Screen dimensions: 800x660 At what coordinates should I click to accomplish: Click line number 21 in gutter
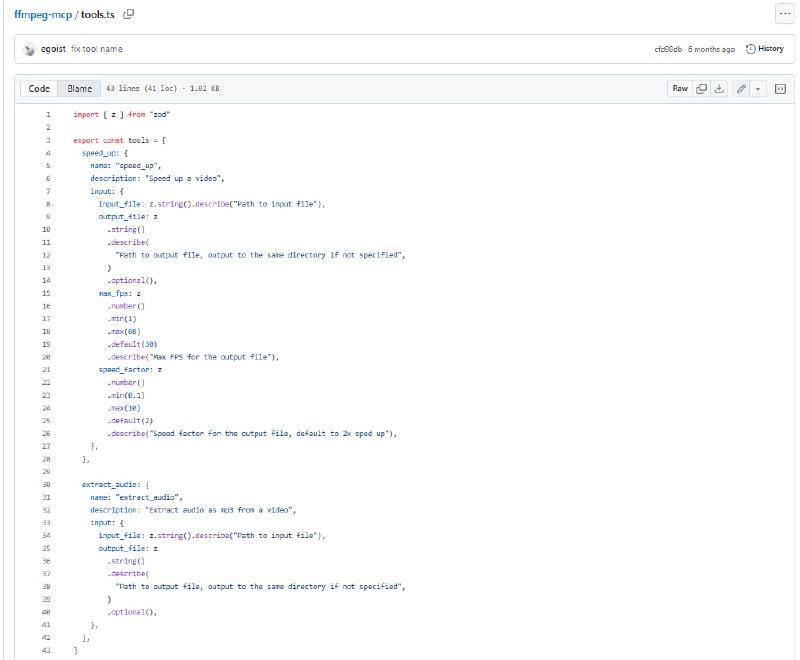[47, 369]
